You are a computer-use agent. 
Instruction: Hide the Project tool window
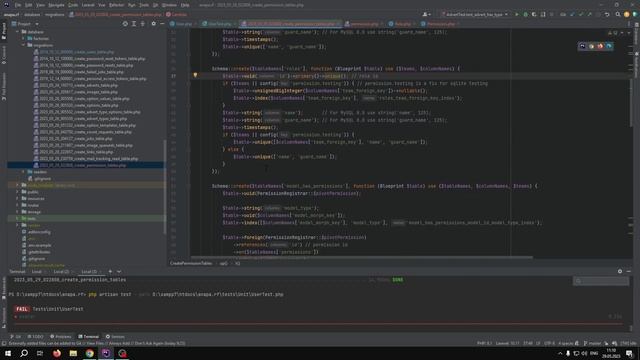(x=162, y=24)
